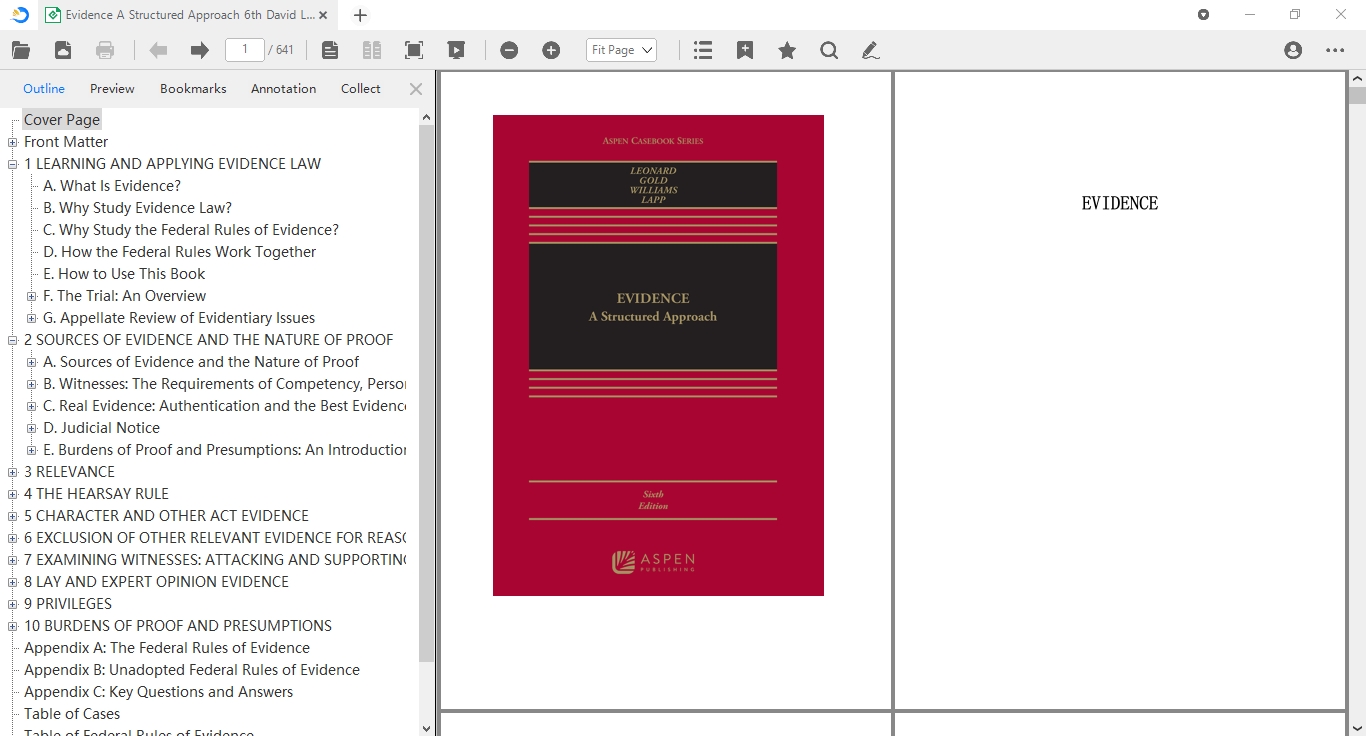Open E. How to Use This Book
This screenshot has height=736, width=1366.
click(x=124, y=274)
